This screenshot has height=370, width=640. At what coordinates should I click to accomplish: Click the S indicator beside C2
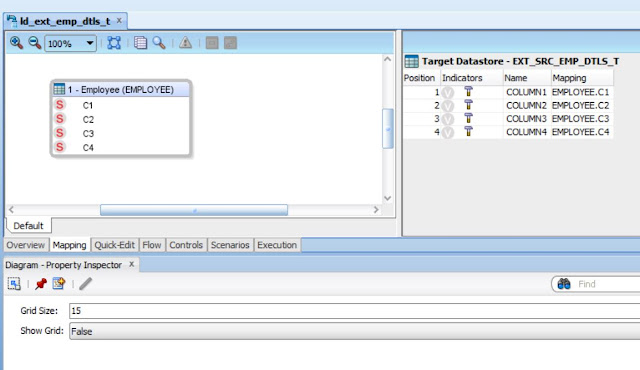(60, 119)
